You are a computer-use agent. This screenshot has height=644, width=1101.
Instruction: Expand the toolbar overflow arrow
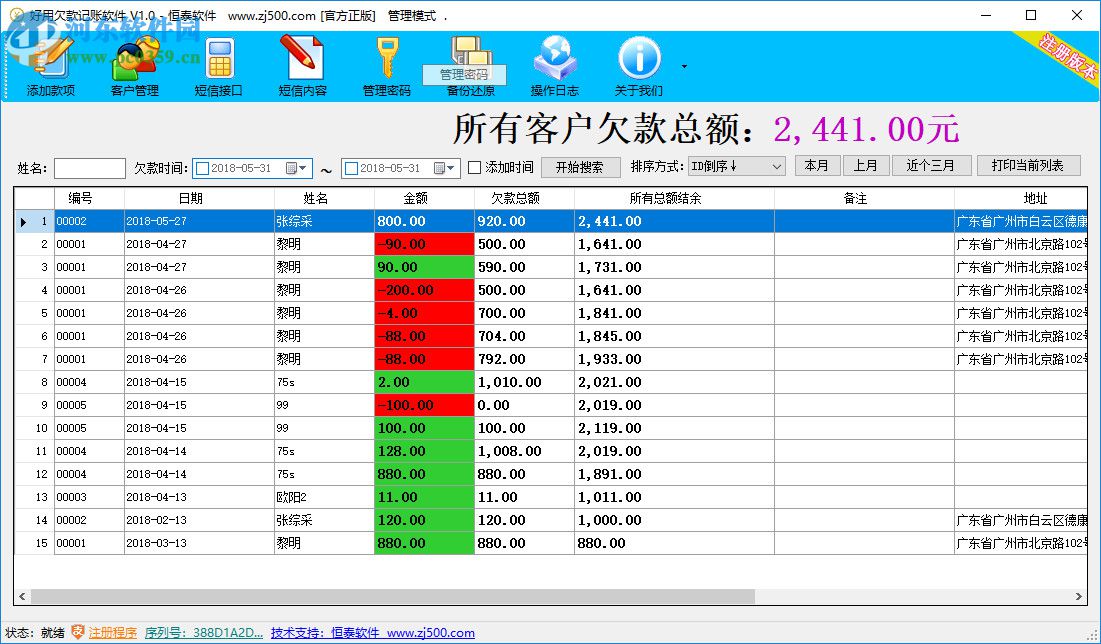tap(684, 67)
